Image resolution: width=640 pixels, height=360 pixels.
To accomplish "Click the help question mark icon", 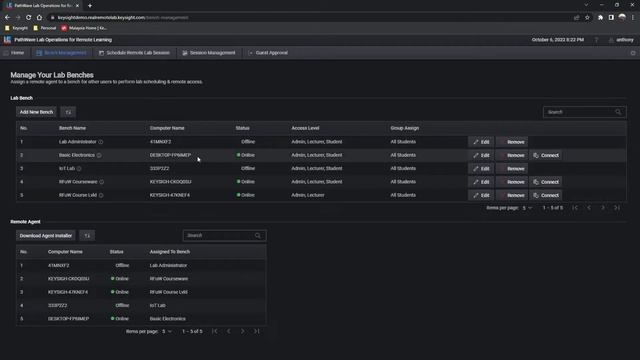I will 596,40.
